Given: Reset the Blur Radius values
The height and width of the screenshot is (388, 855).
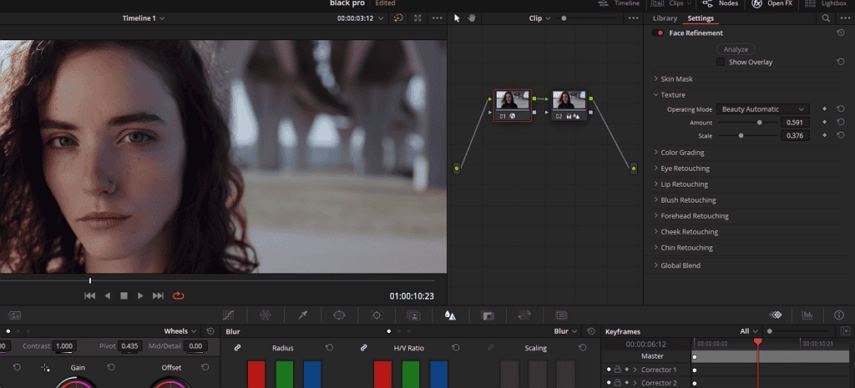Looking at the screenshot, I should [329, 348].
